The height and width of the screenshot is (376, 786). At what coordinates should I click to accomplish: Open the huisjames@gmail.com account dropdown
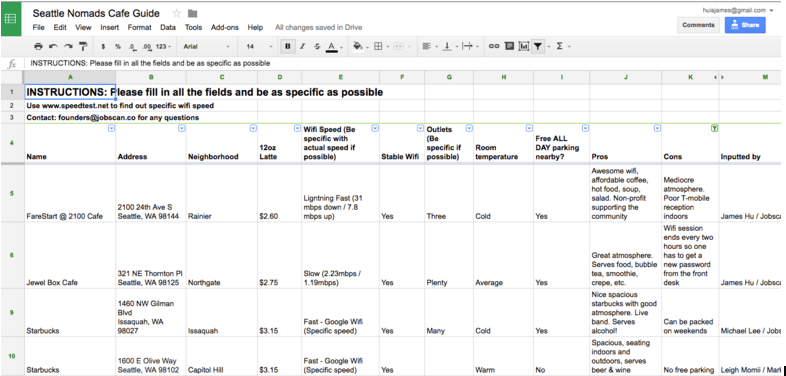pyautogui.click(x=738, y=10)
